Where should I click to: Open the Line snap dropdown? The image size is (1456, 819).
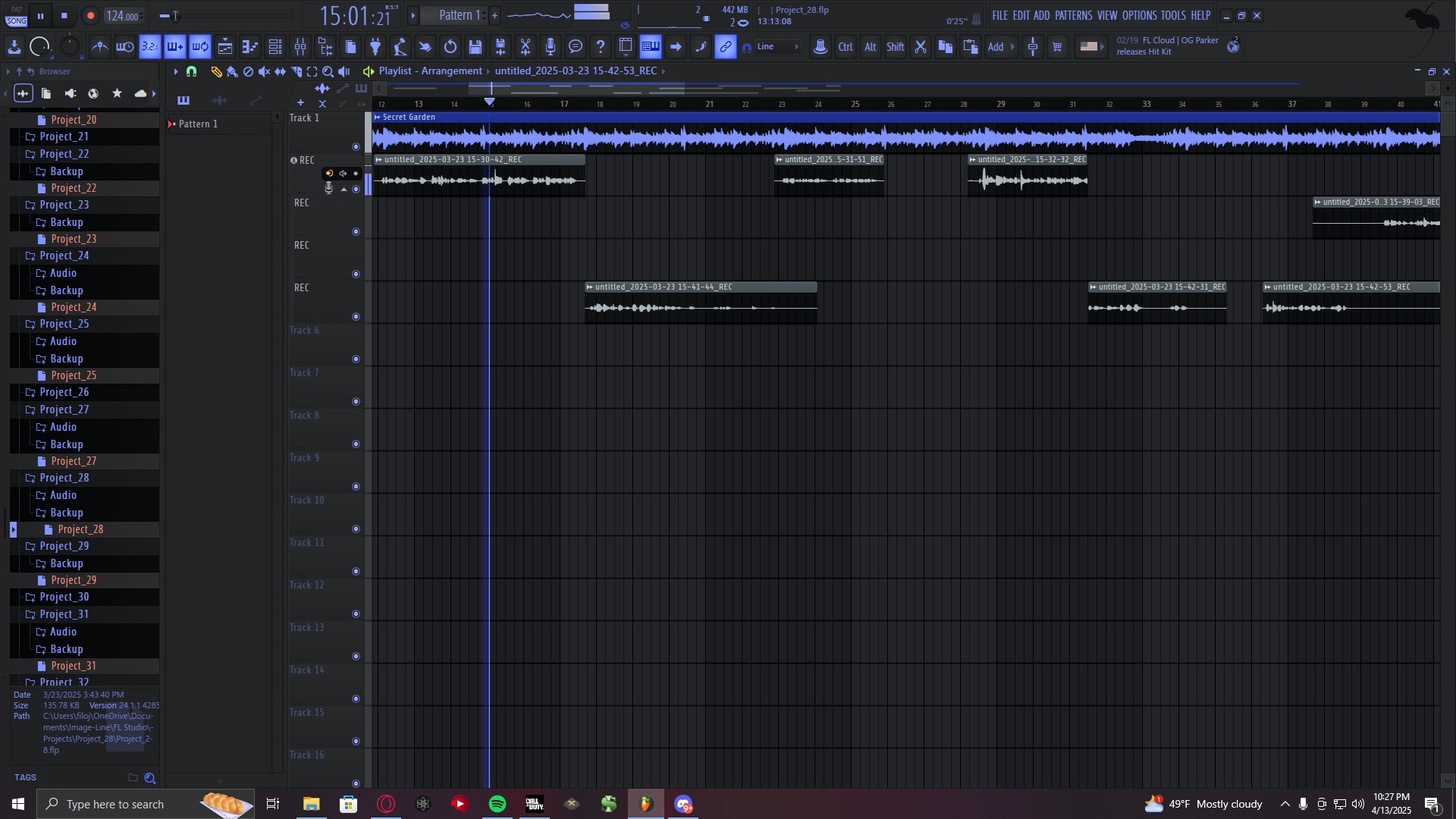778,47
